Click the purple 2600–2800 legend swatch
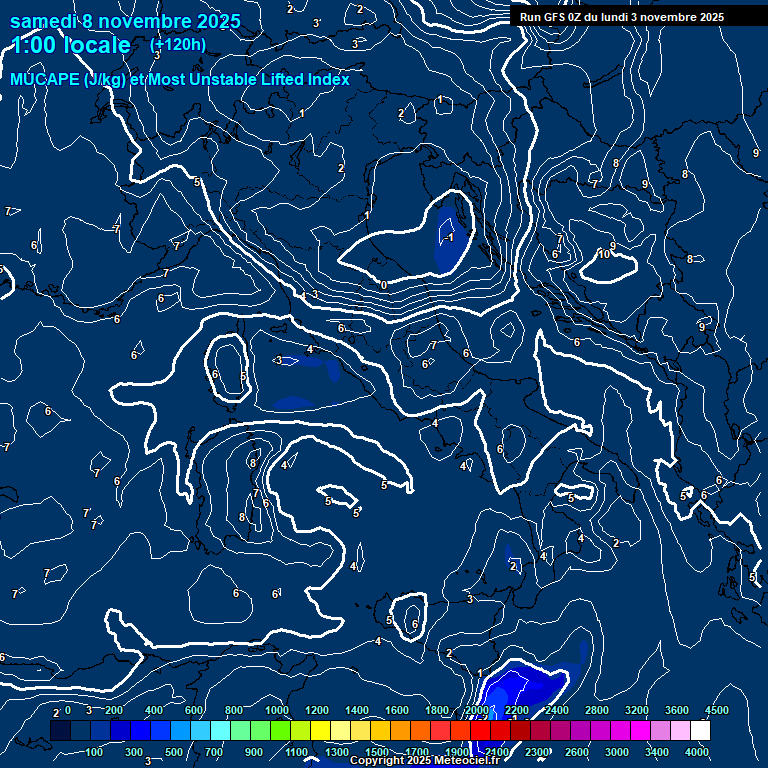 coord(580,730)
